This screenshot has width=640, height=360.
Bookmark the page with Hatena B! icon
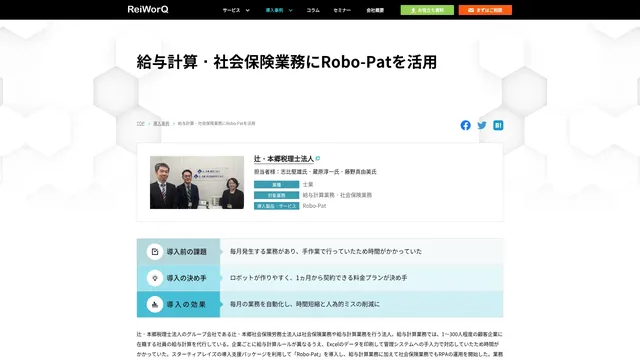pos(498,125)
